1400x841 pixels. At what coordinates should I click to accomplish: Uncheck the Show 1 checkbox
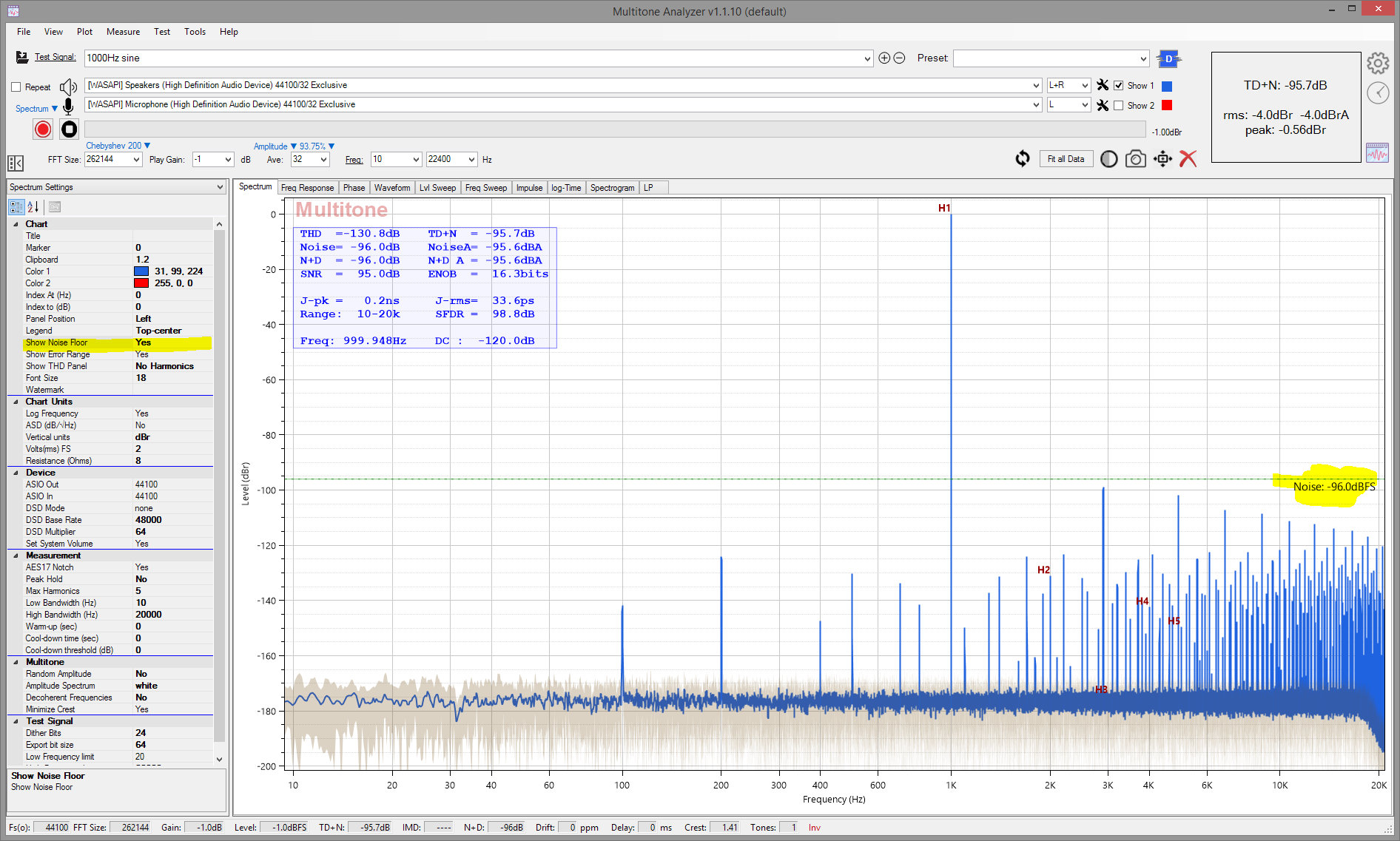point(1119,86)
